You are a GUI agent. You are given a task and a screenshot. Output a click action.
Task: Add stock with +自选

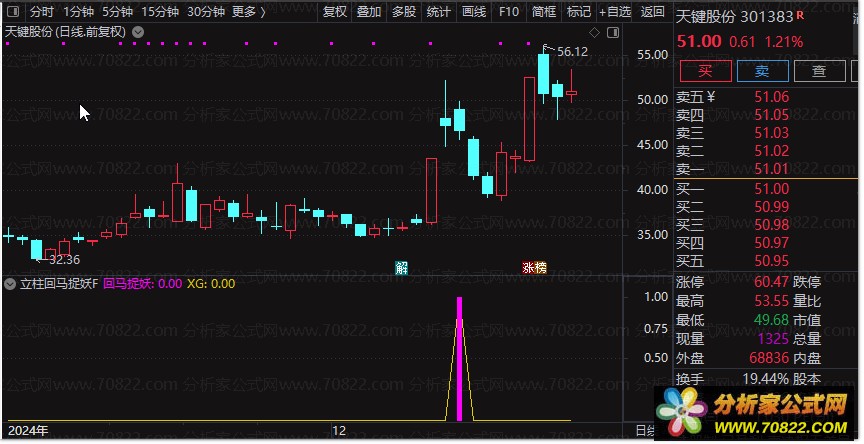[614, 12]
